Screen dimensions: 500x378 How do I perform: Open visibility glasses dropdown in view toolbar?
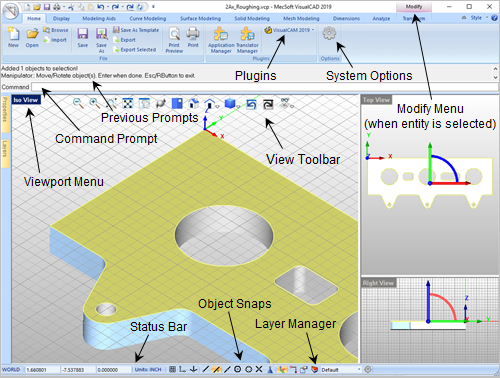(x=293, y=107)
